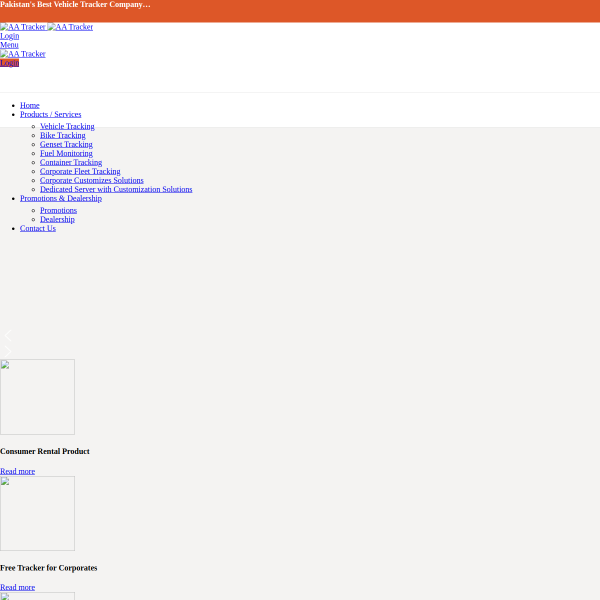Open Dedicated Server with Customization Solutions
Viewport: 600px width, 600px height.
[x=116, y=189]
